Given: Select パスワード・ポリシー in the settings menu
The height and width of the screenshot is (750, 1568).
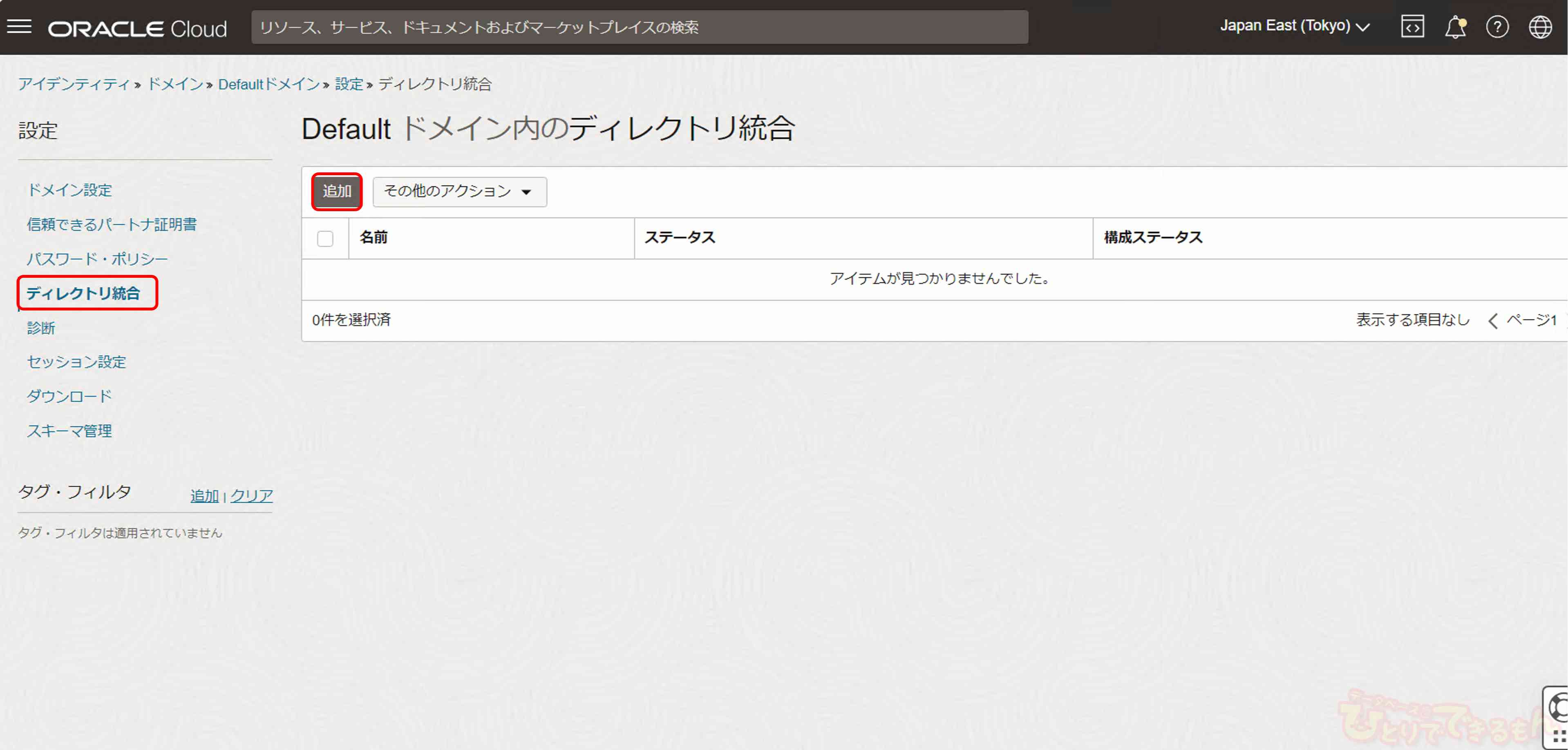Looking at the screenshot, I should click(x=97, y=259).
